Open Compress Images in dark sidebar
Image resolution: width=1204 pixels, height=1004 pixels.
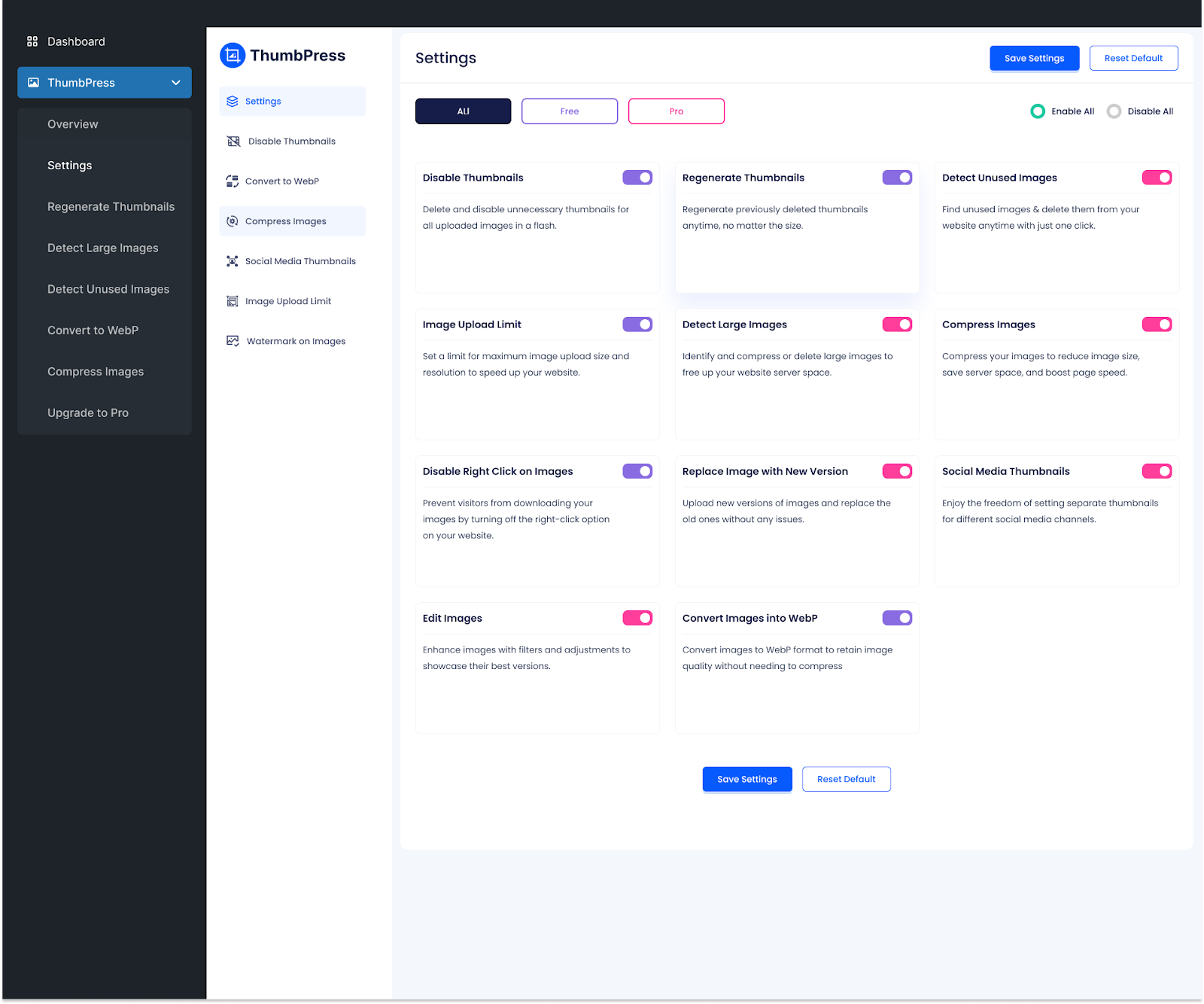click(96, 372)
